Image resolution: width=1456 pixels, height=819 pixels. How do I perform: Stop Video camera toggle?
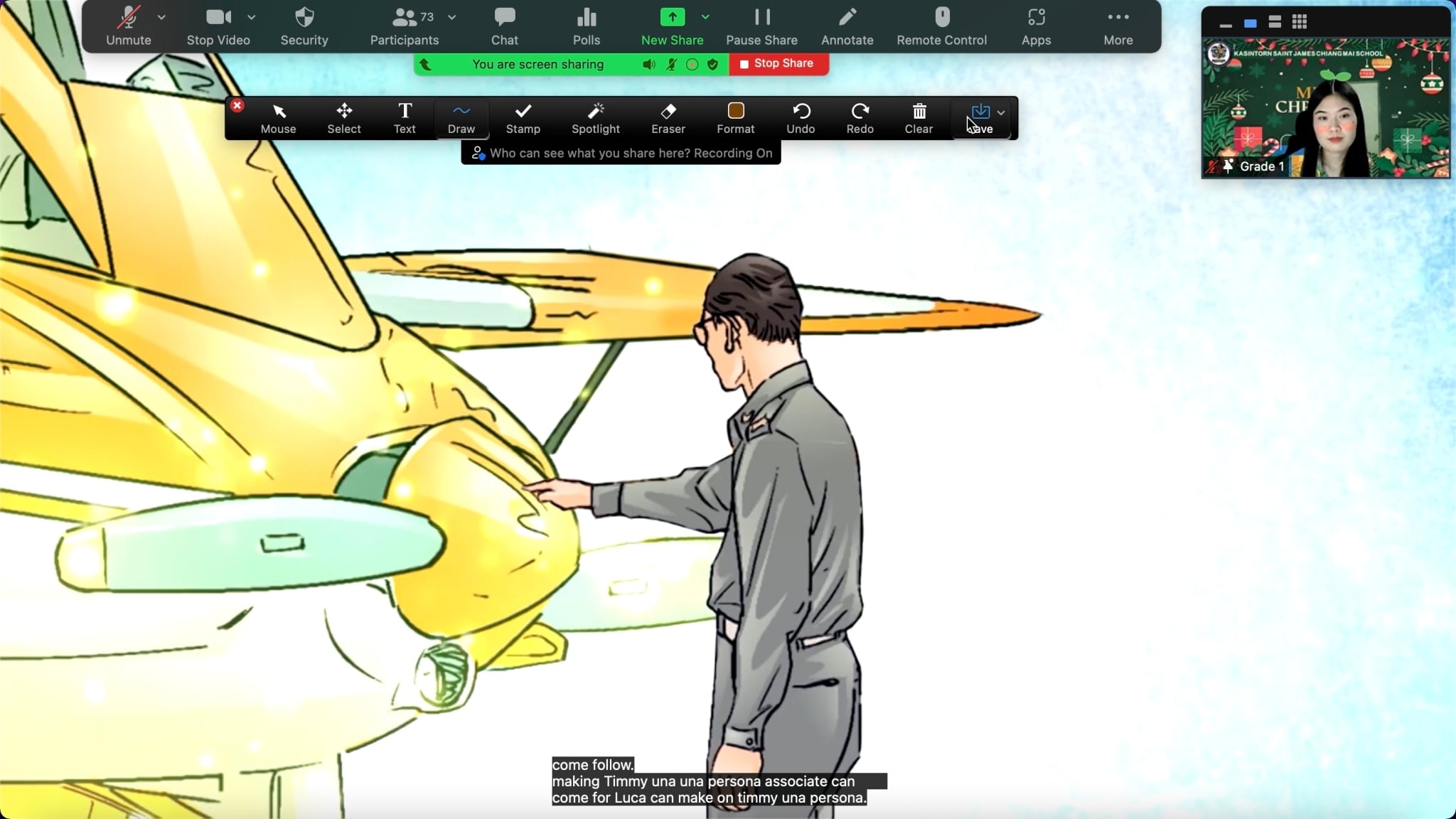[218, 26]
